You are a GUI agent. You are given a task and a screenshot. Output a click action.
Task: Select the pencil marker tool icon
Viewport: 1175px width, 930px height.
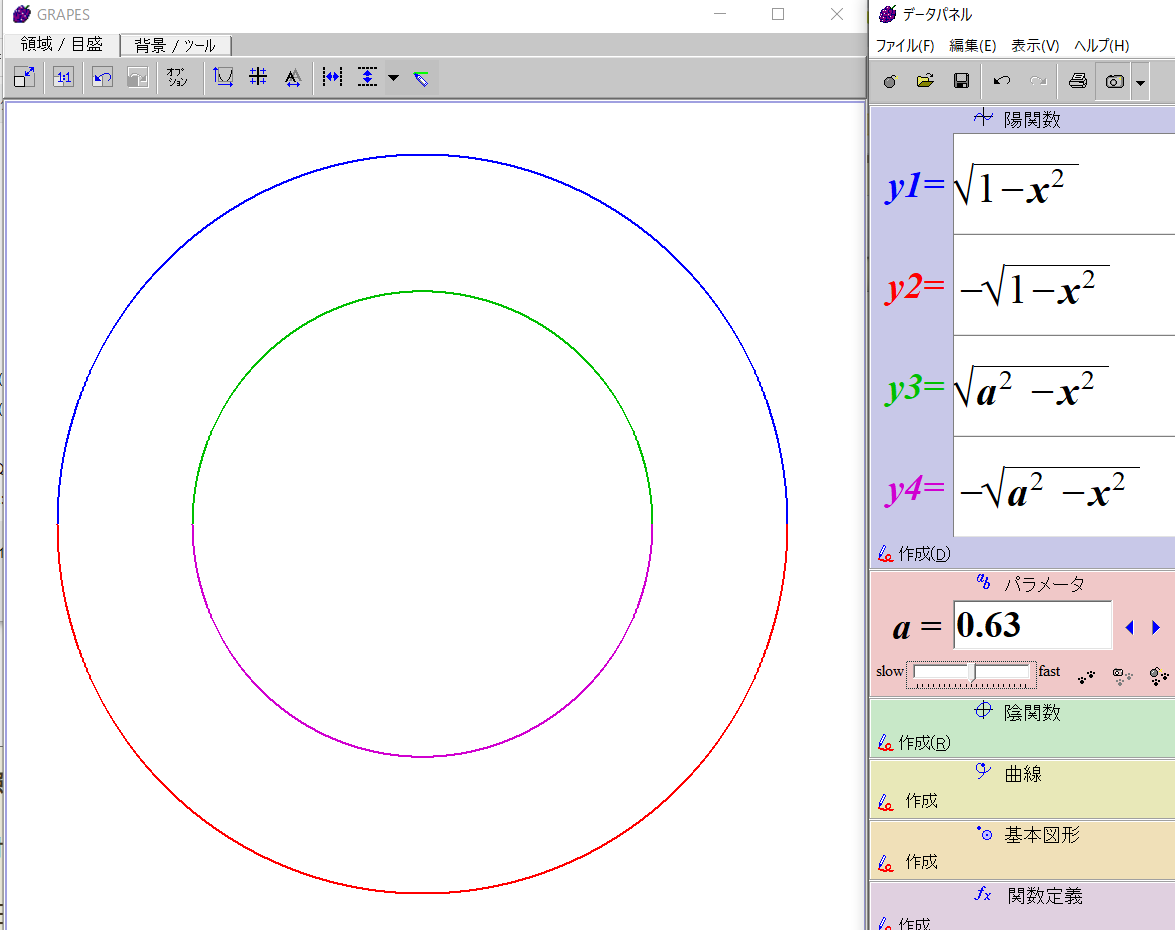pyautogui.click(x=421, y=78)
